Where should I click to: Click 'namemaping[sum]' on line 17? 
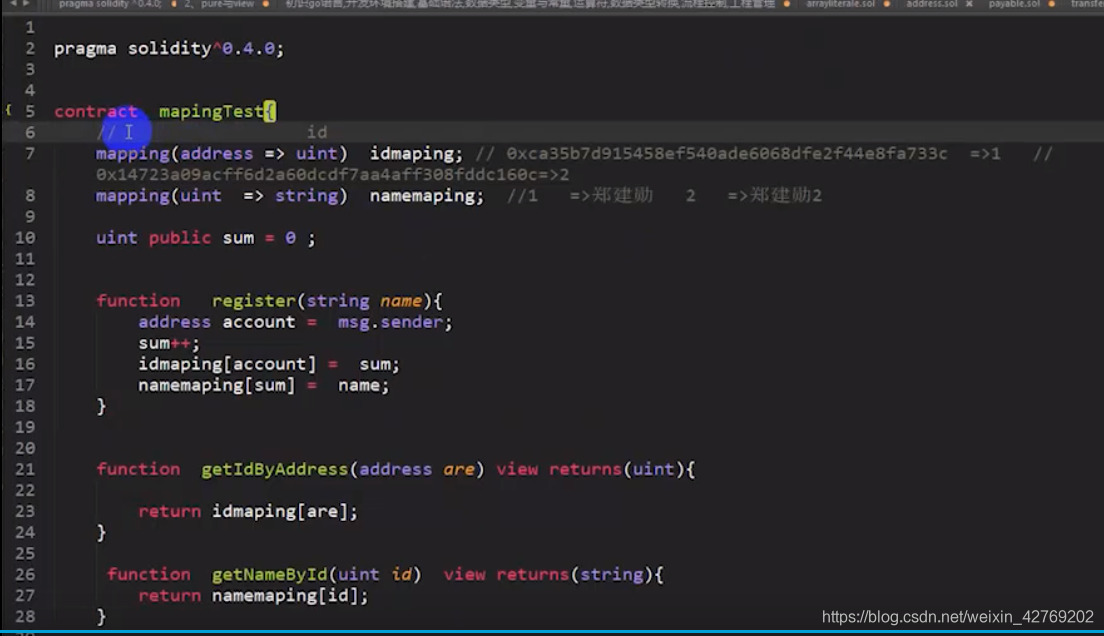click(217, 385)
